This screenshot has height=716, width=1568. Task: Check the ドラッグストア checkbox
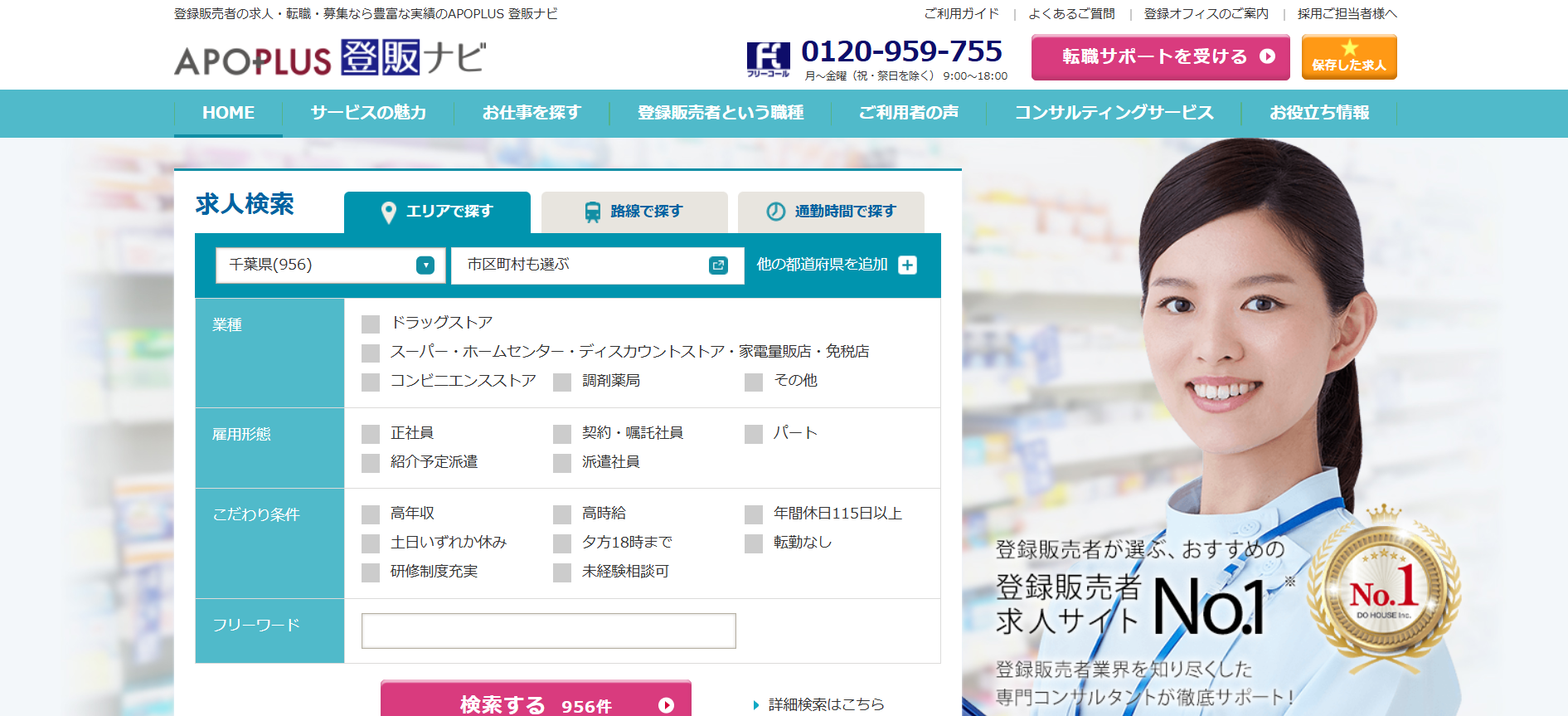point(371,324)
